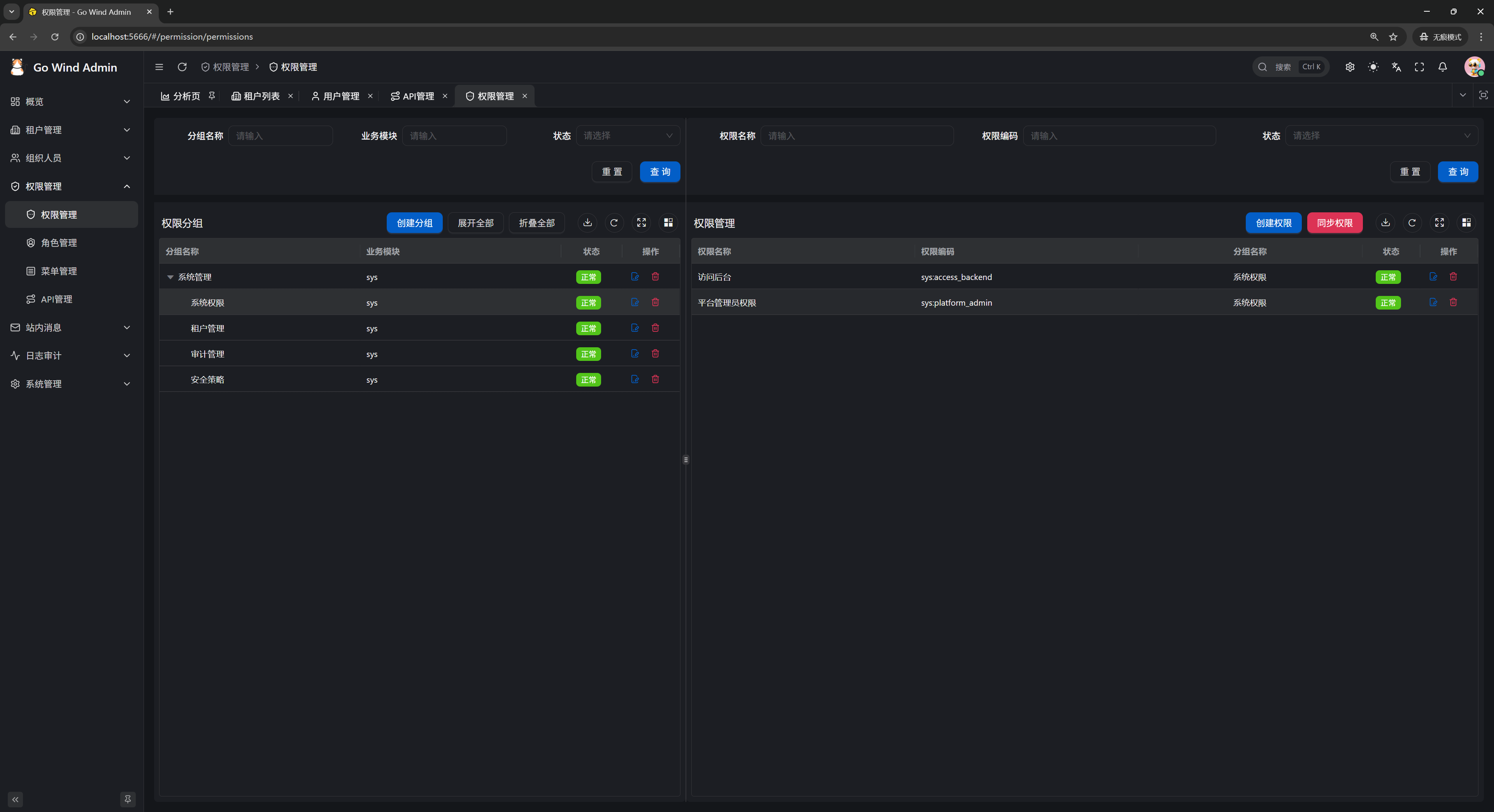Toggle the light/dark theme sun icon
This screenshot has height=812, width=1494.
click(1373, 67)
